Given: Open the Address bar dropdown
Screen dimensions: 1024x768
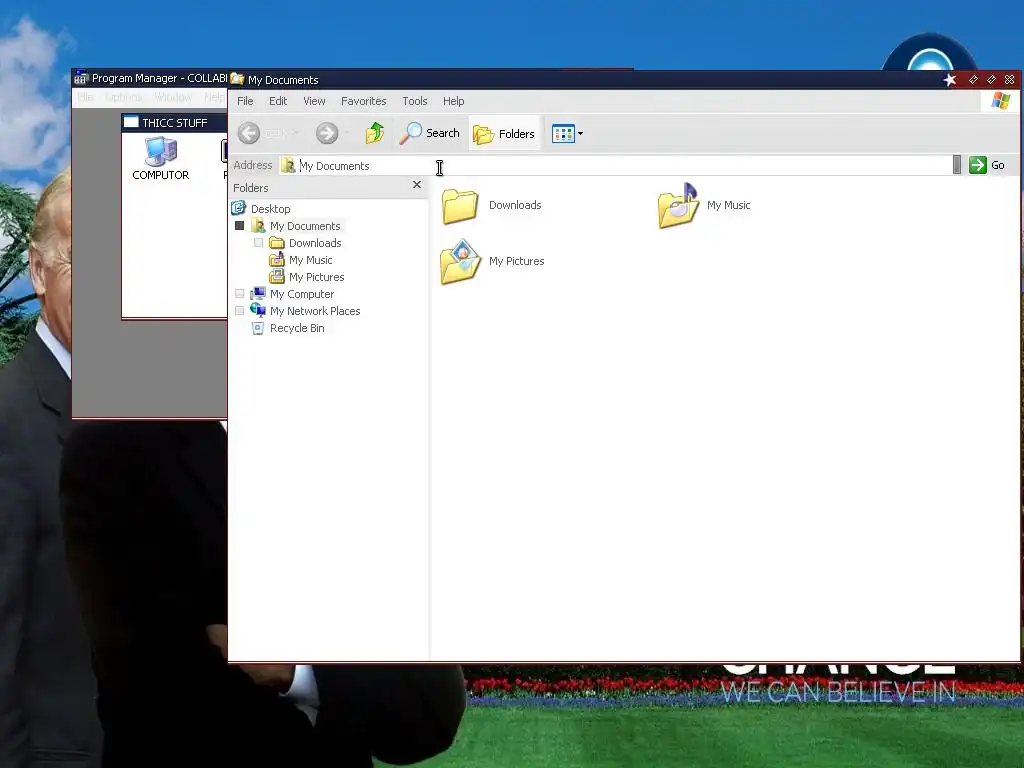Looking at the screenshot, I should [x=957, y=165].
